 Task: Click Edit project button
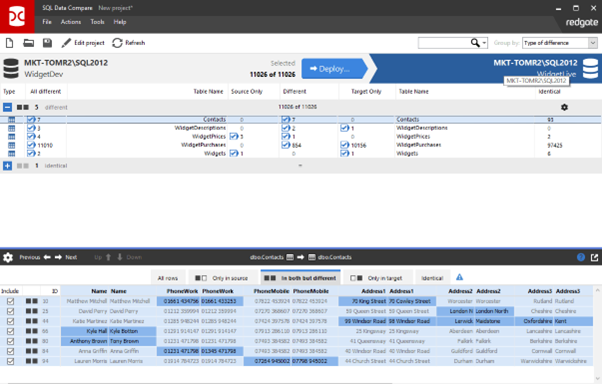83,43
